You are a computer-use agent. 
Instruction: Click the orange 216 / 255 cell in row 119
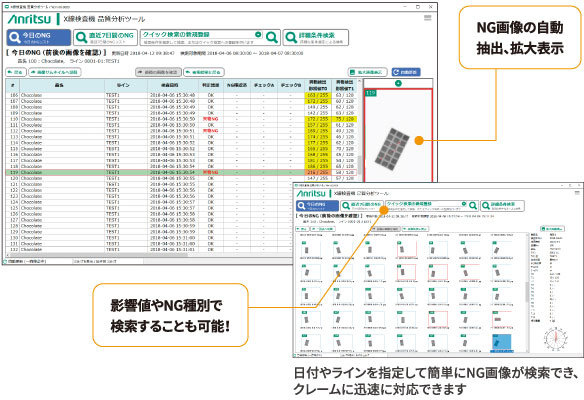coord(318,172)
